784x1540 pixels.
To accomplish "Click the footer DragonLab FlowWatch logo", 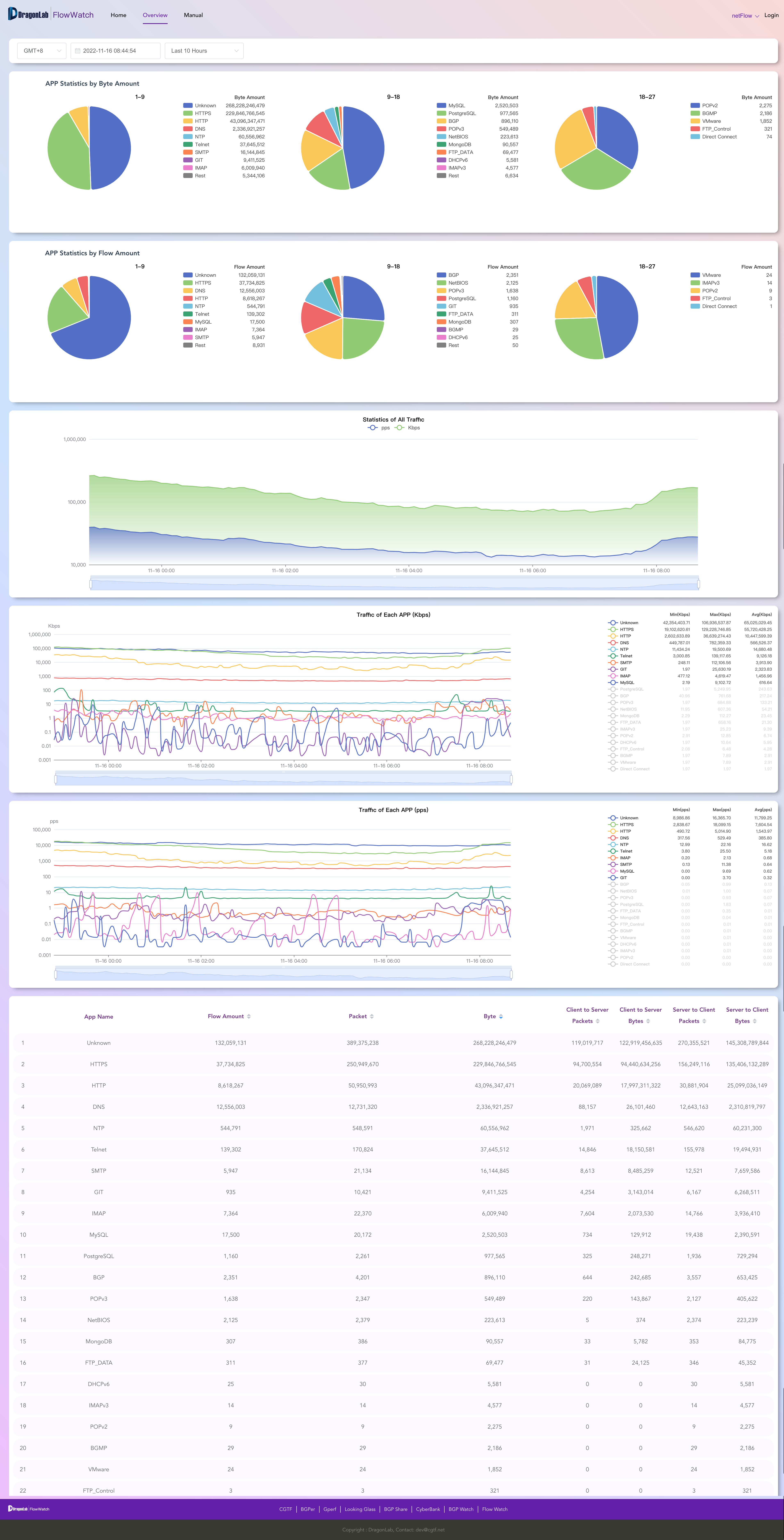I will pos(29,1509).
